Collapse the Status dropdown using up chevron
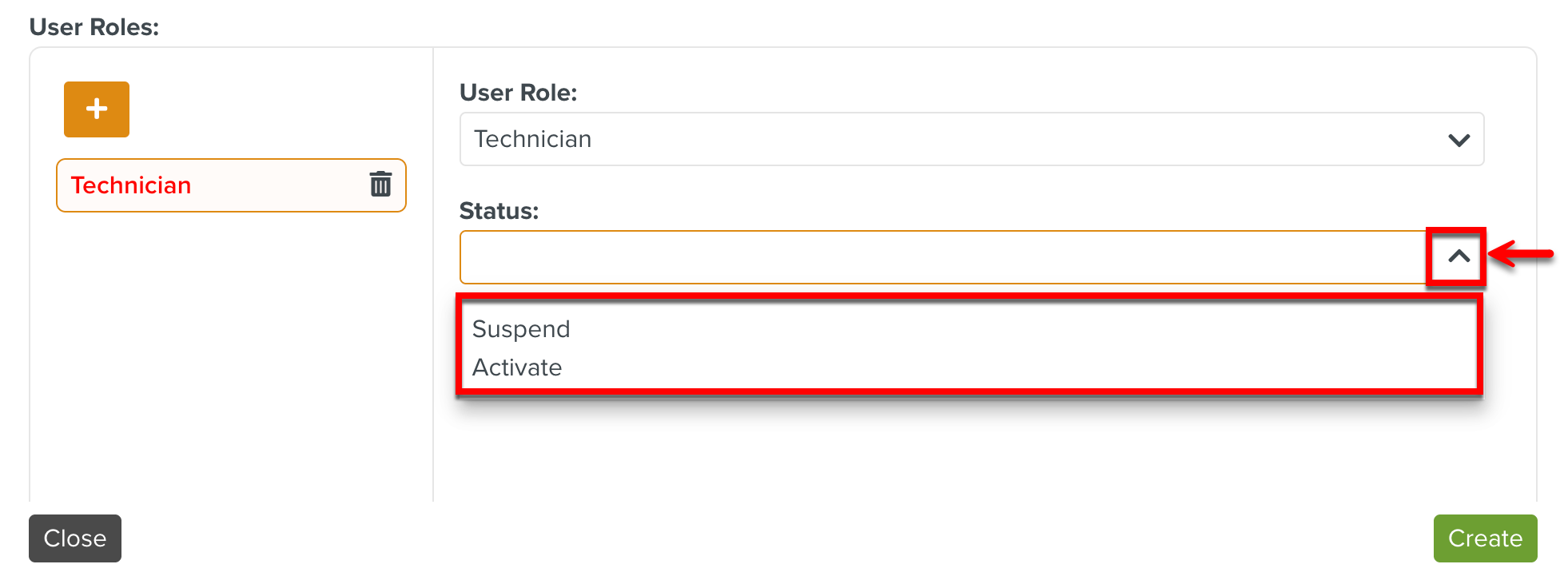This screenshot has height=580, width=1568. 1459,256
